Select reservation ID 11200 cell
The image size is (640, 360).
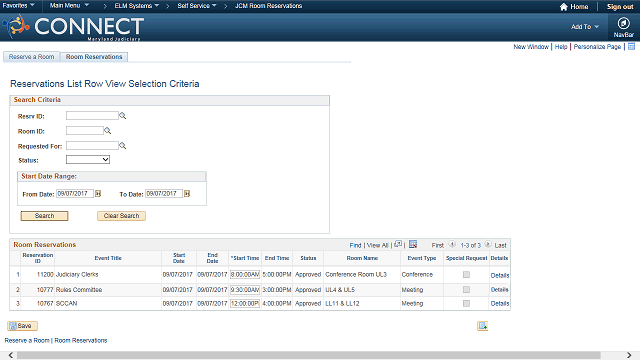[45, 274]
